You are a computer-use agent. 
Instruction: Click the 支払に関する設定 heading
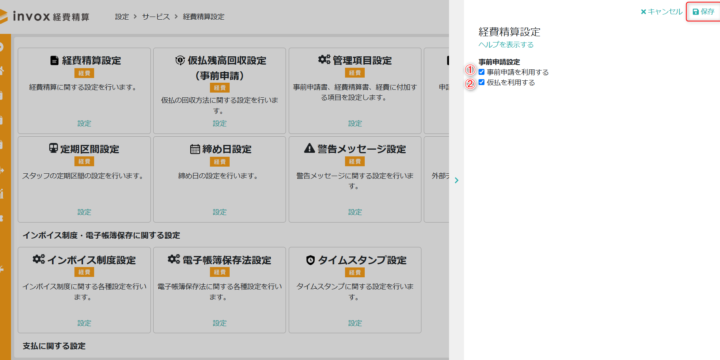(x=54, y=346)
